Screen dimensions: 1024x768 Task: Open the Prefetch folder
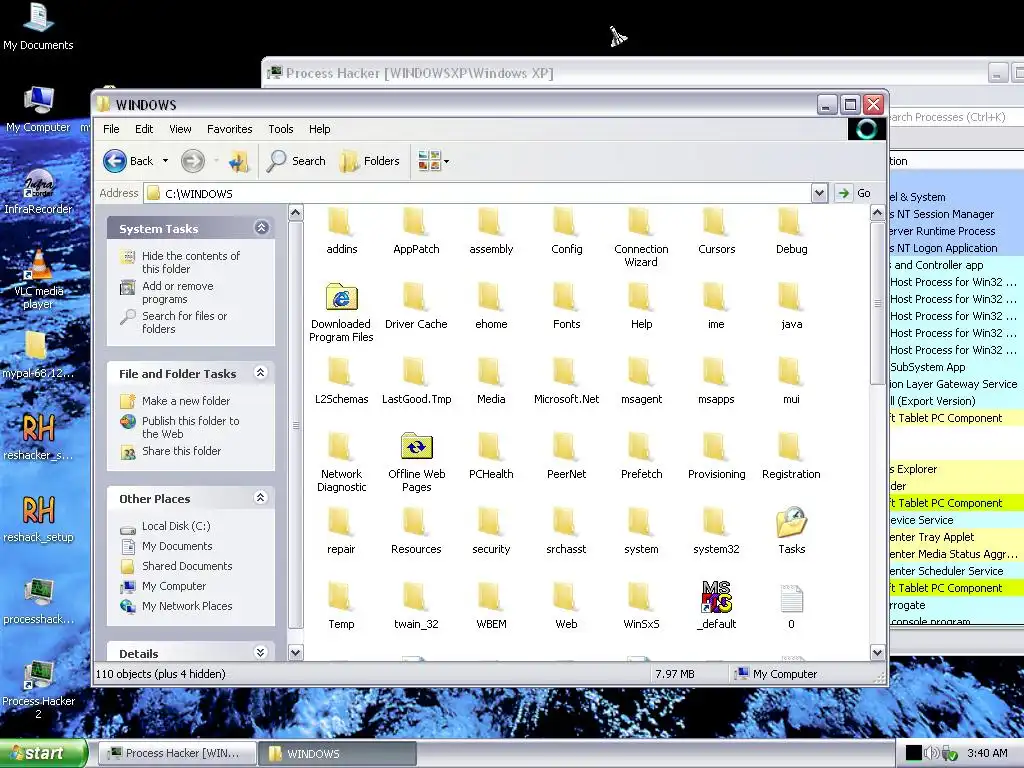click(641, 456)
